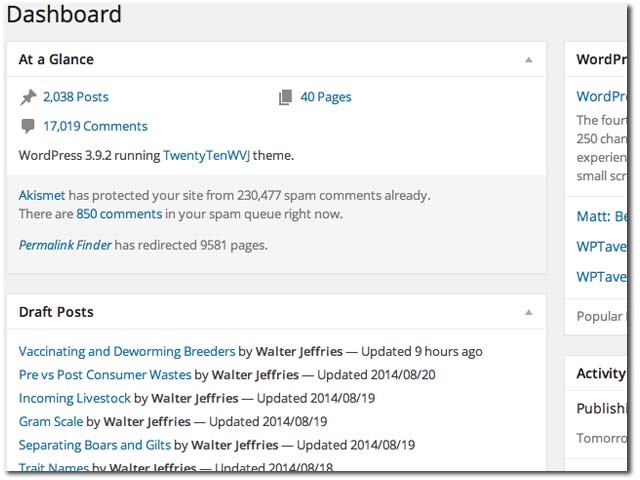Image resolution: width=640 pixels, height=480 pixels.
Task: Click the 'Updated 2014/08/20' text
Action: point(376,375)
